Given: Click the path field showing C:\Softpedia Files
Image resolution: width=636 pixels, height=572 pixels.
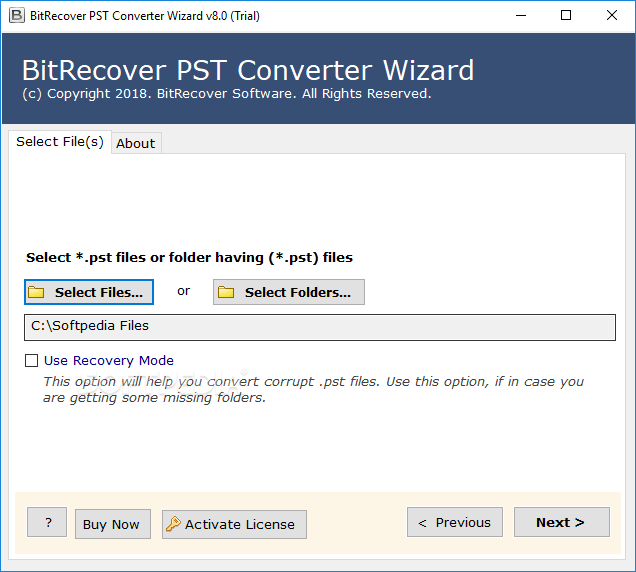Looking at the screenshot, I should [320, 327].
